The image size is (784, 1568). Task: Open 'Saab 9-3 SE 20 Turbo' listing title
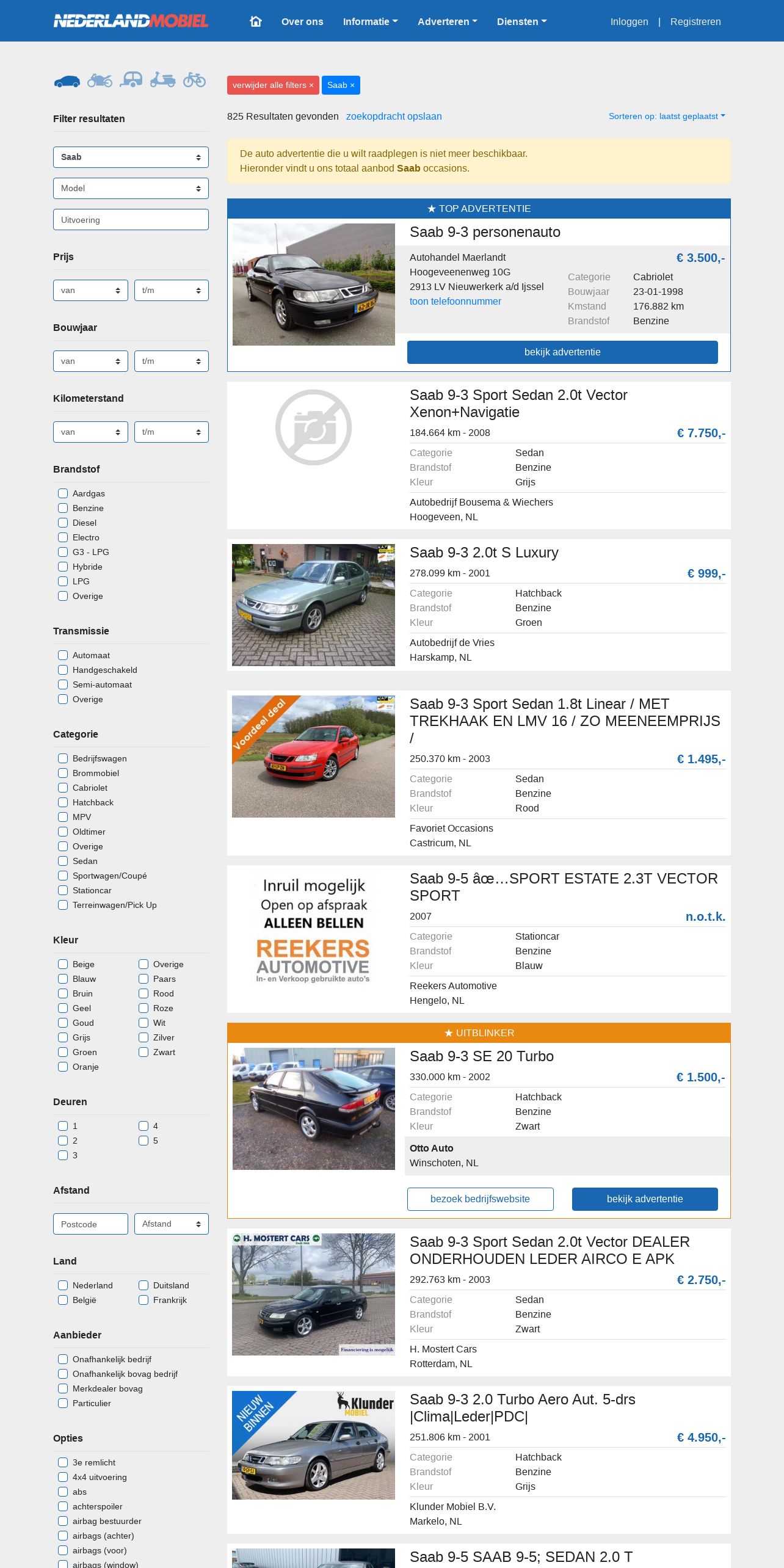482,1056
